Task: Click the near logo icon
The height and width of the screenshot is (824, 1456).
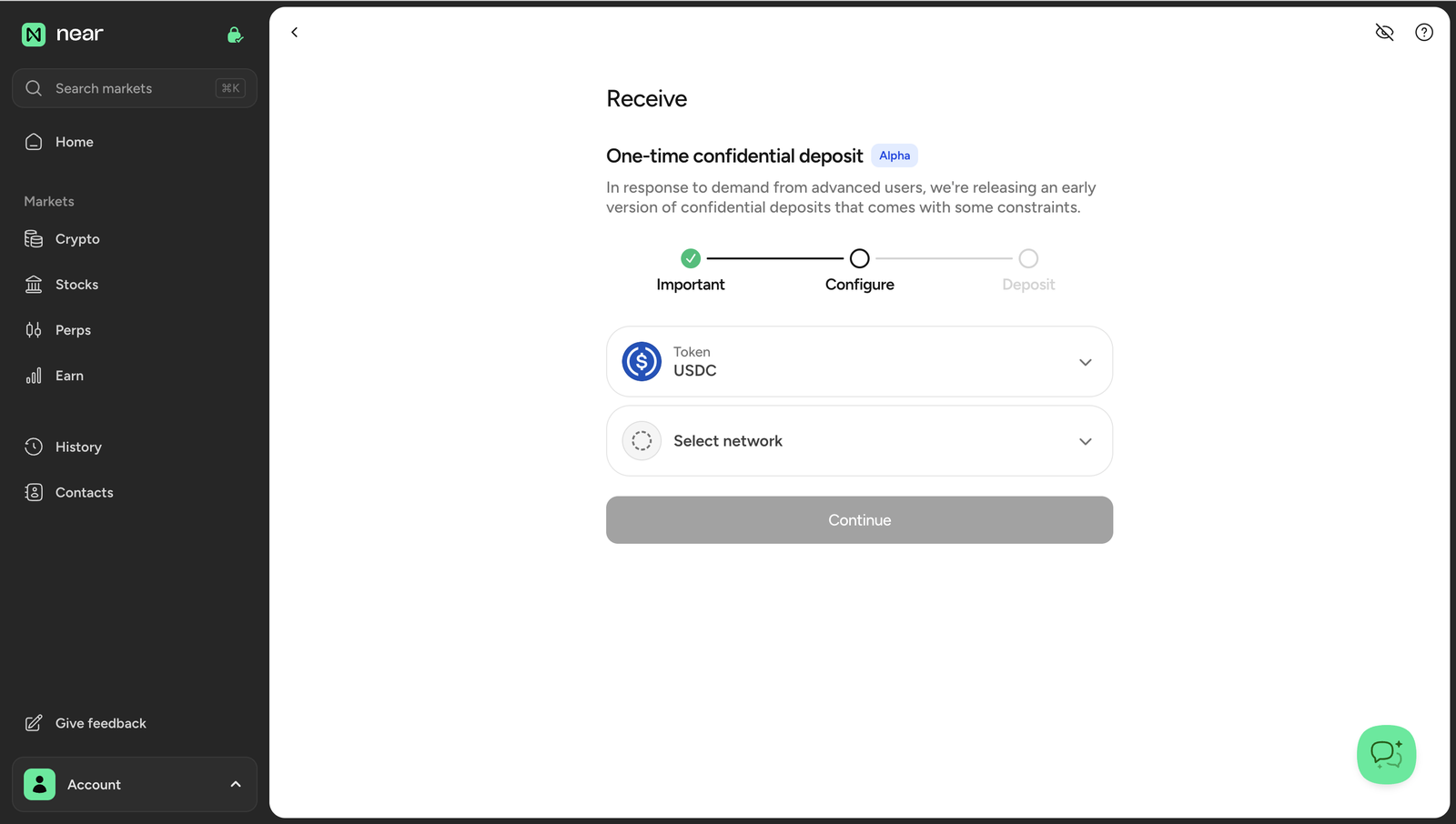Action: pyautogui.click(x=34, y=35)
